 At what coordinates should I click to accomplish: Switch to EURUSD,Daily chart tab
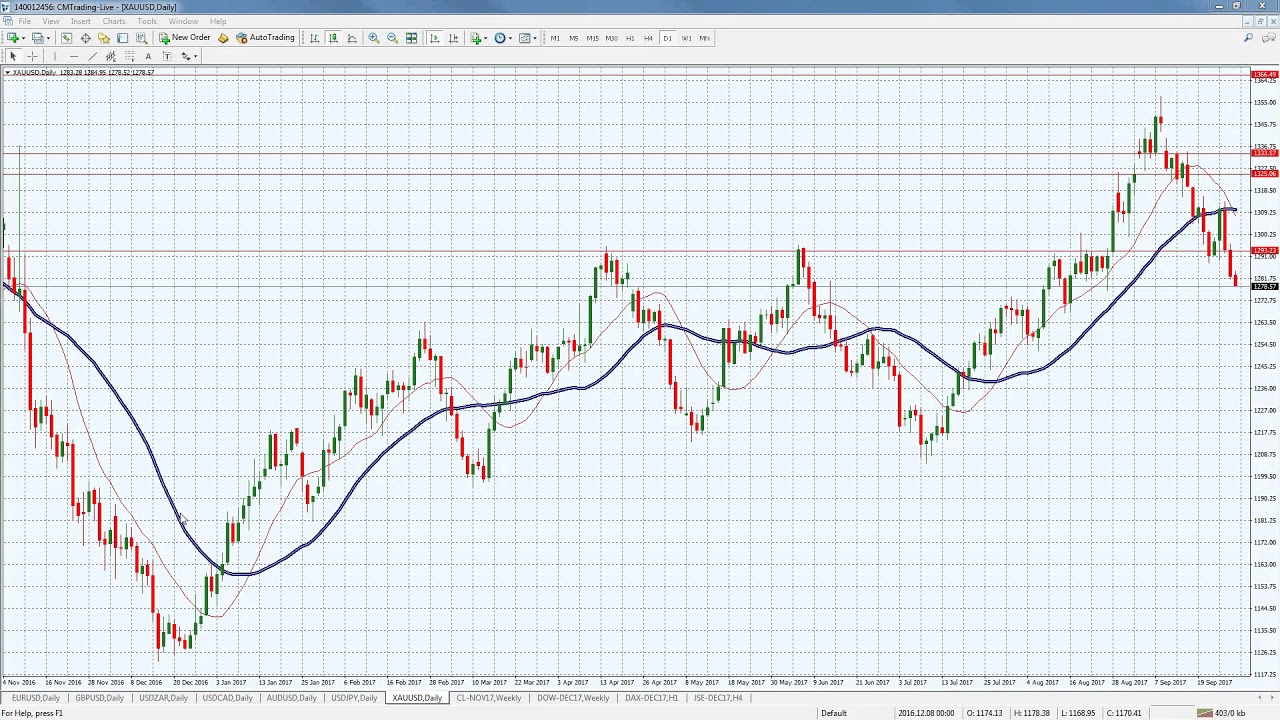tap(36, 698)
